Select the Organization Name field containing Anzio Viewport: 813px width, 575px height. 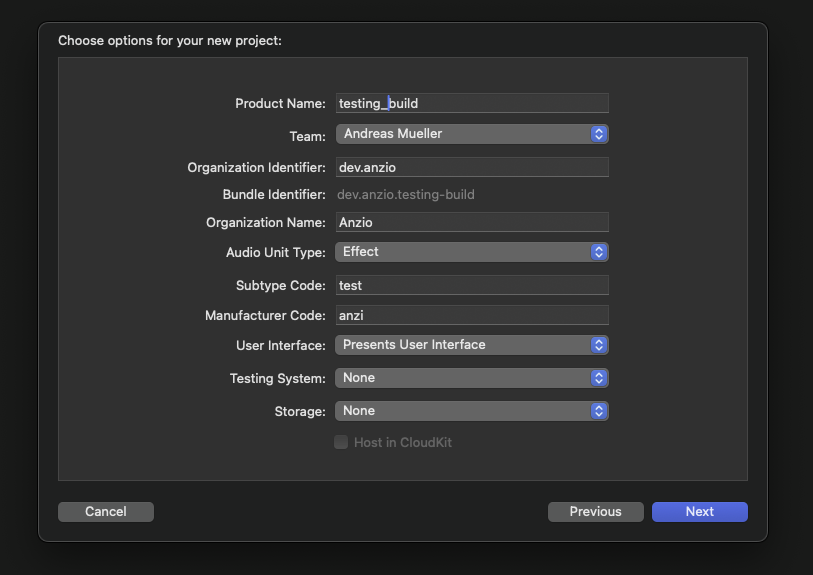tap(472, 222)
